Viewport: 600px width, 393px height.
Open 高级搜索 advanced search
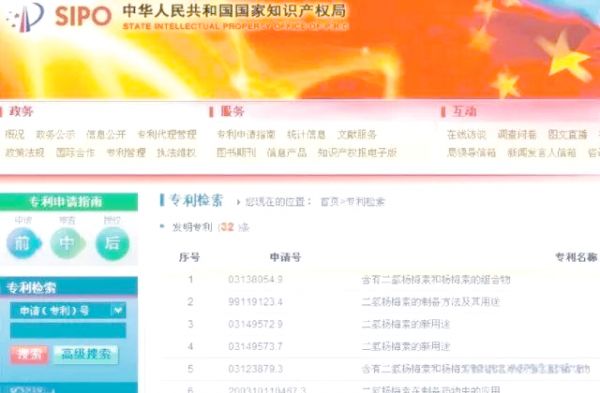[86, 354]
